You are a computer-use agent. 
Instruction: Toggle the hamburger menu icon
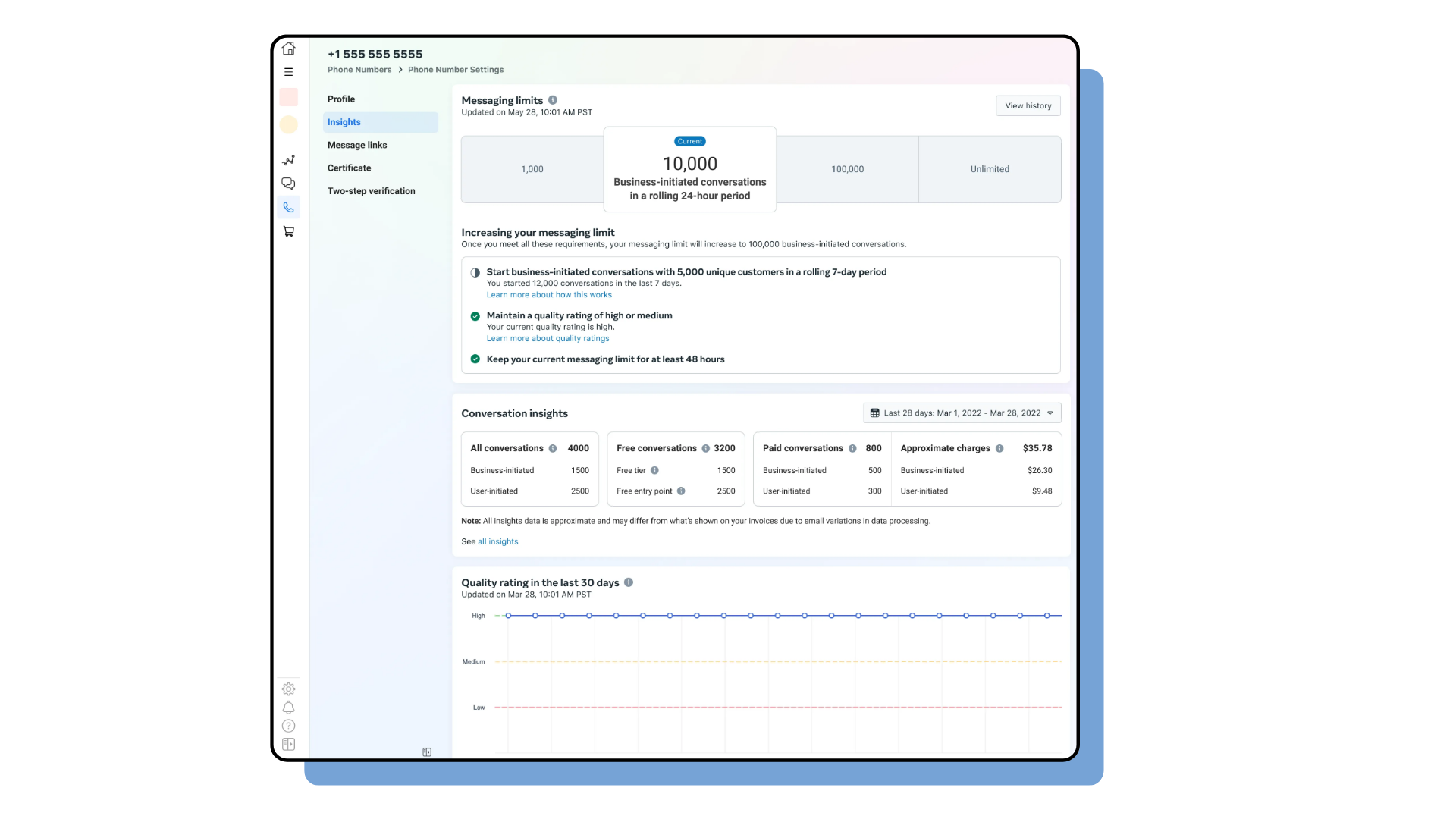click(289, 72)
